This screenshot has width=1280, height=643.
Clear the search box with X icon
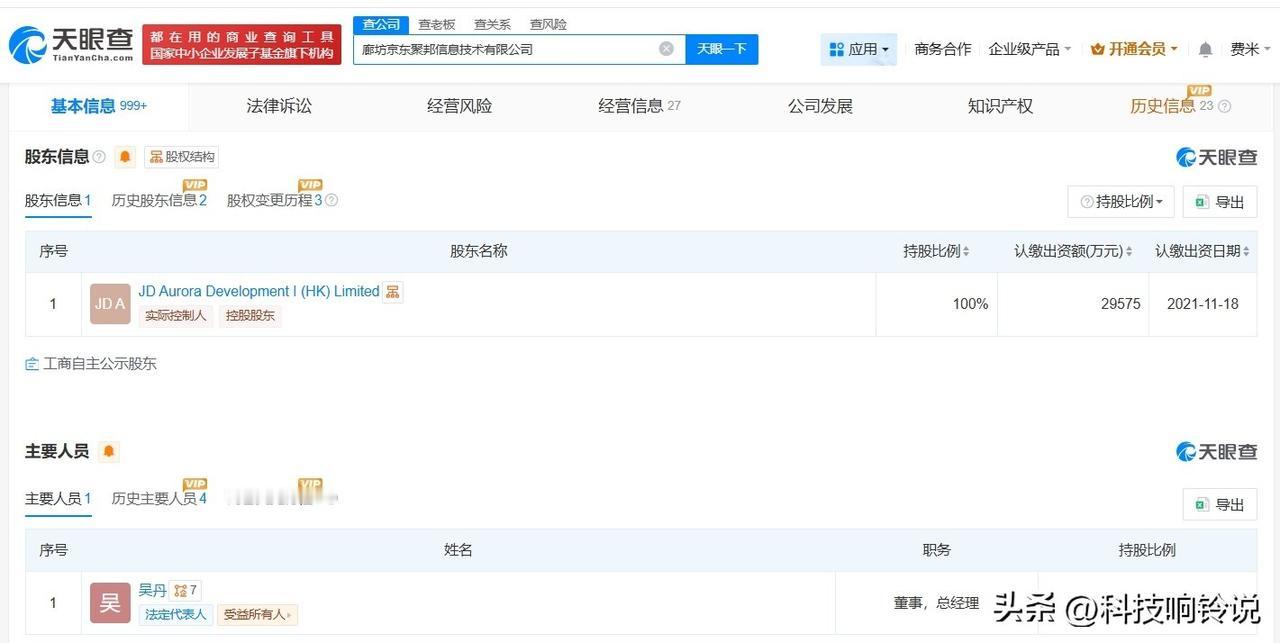[x=666, y=49]
